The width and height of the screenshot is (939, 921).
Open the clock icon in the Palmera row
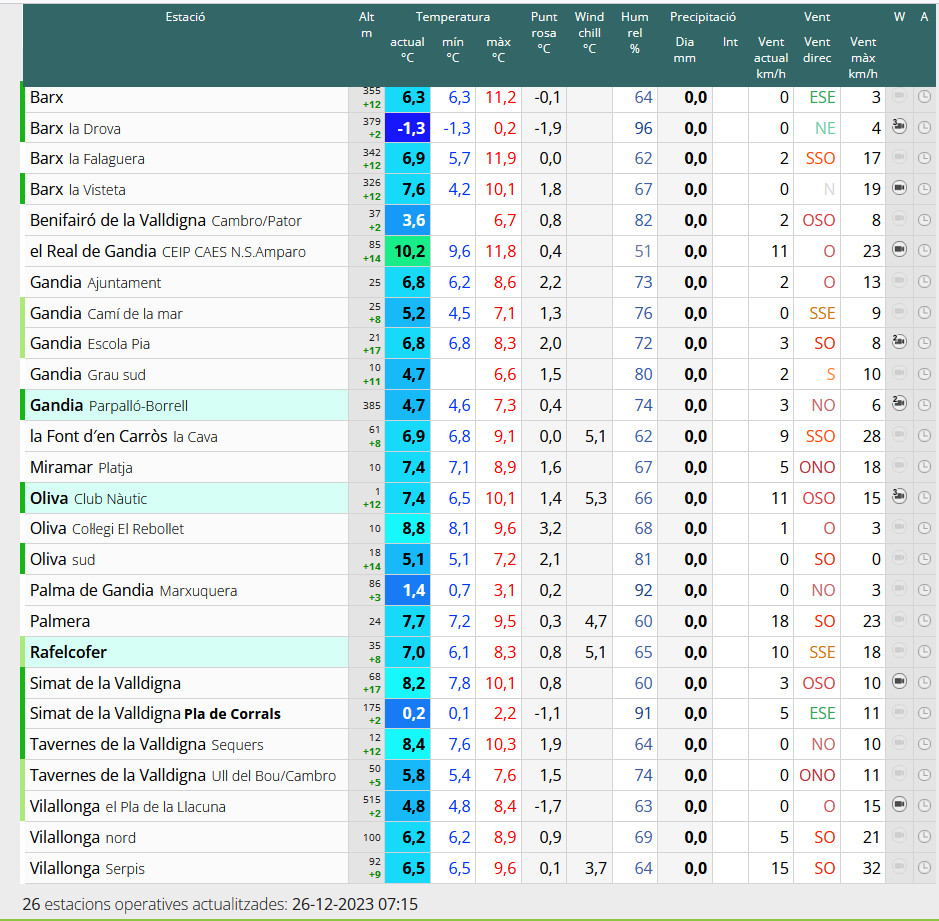click(x=924, y=621)
